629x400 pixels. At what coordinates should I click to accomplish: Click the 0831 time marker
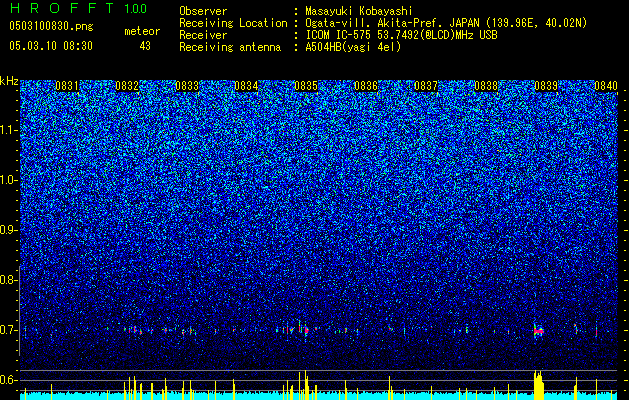click(x=67, y=86)
